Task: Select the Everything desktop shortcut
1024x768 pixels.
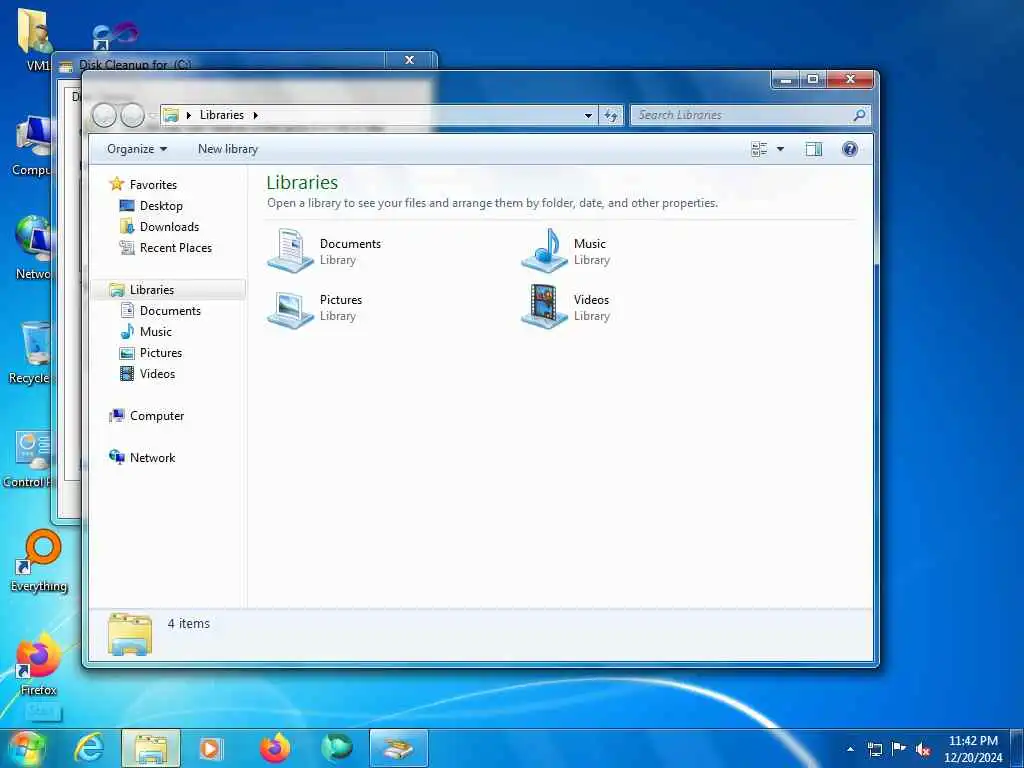Action: point(39,563)
